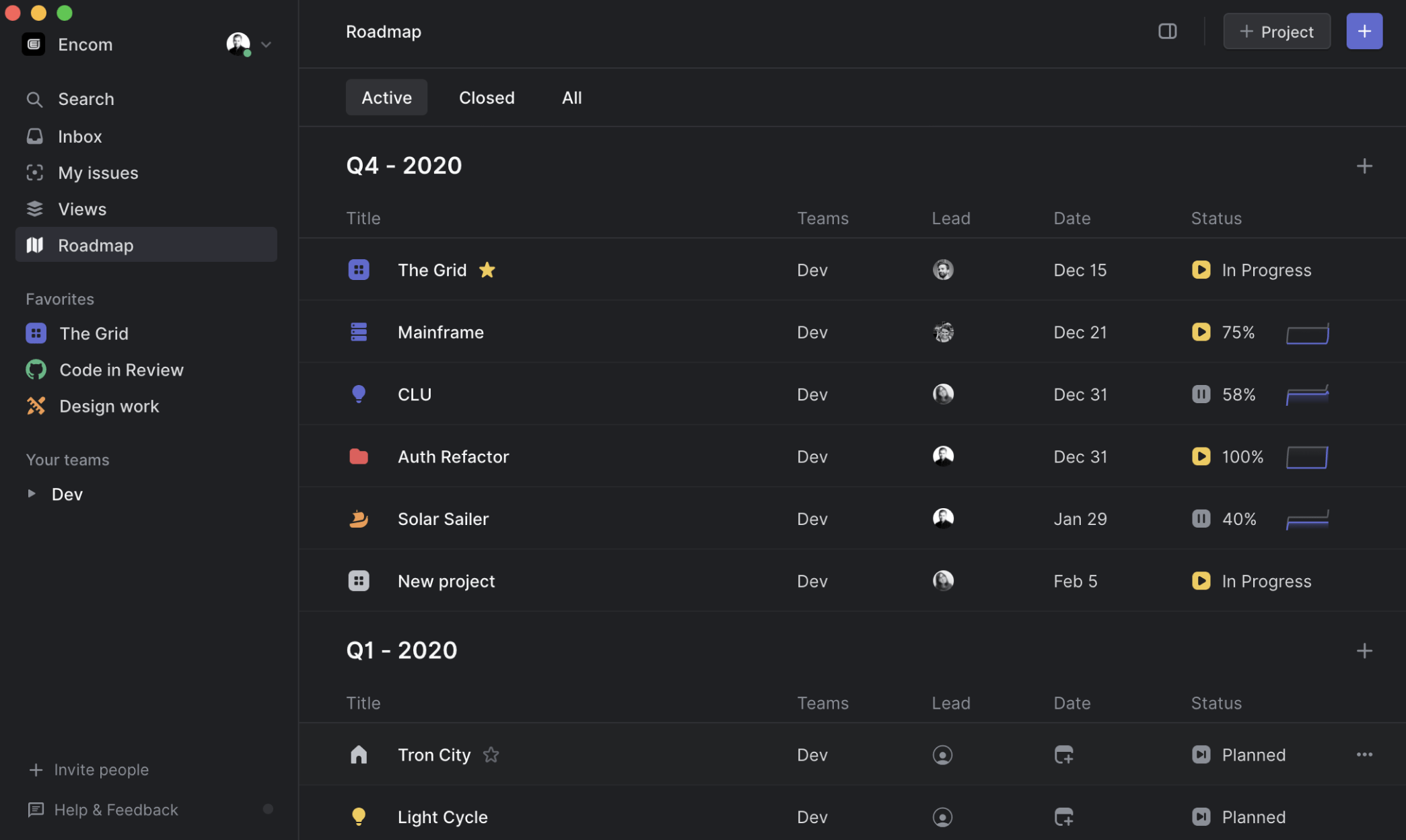Click the Auth Refactor folder icon
This screenshot has height=840, width=1406.
(x=358, y=456)
